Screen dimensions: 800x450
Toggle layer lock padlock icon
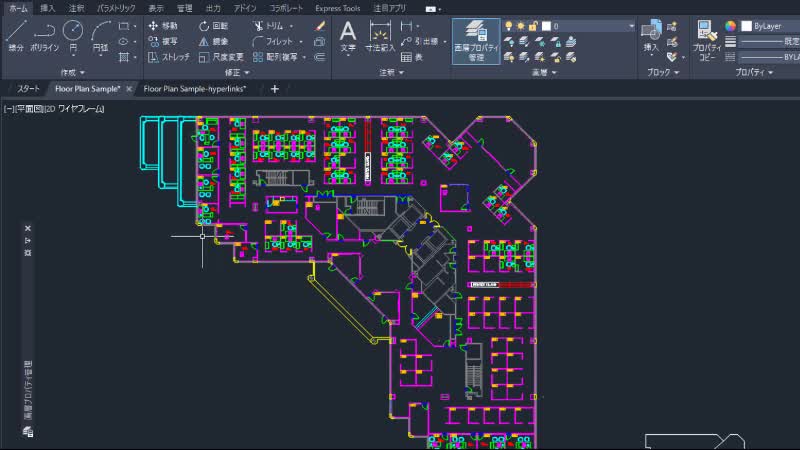pos(533,26)
